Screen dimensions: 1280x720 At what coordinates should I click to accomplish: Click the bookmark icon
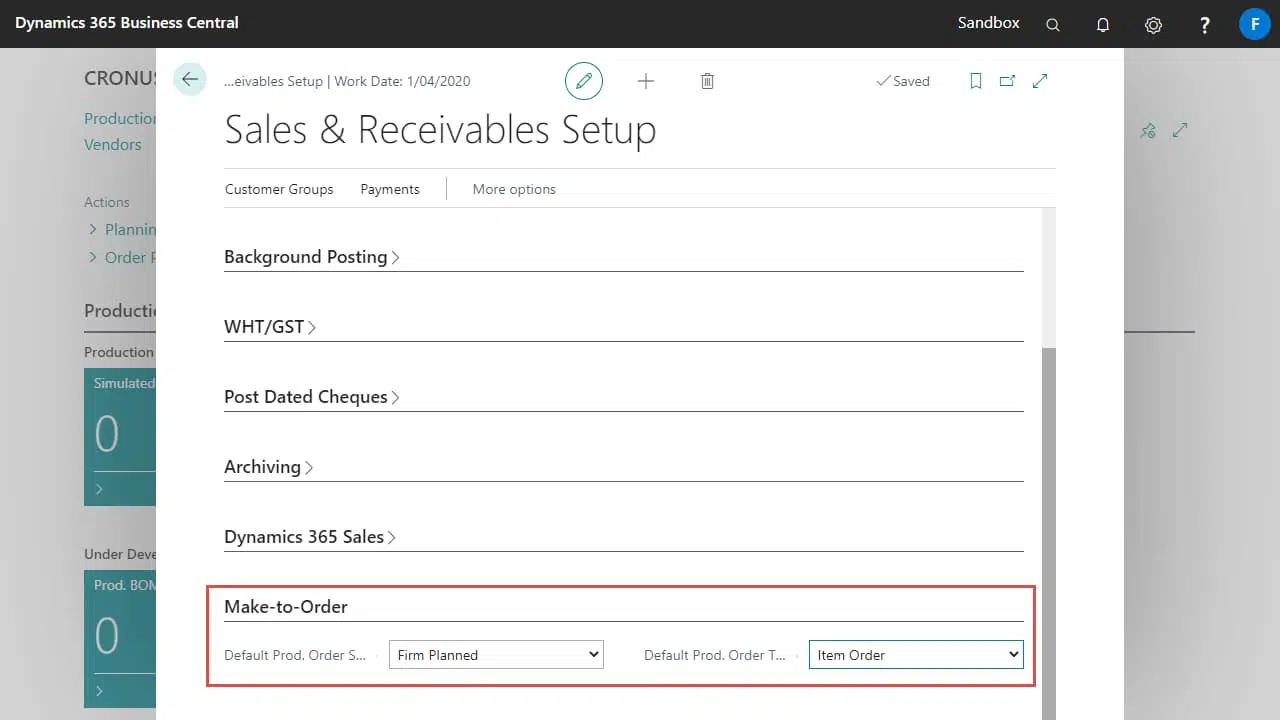tap(976, 81)
